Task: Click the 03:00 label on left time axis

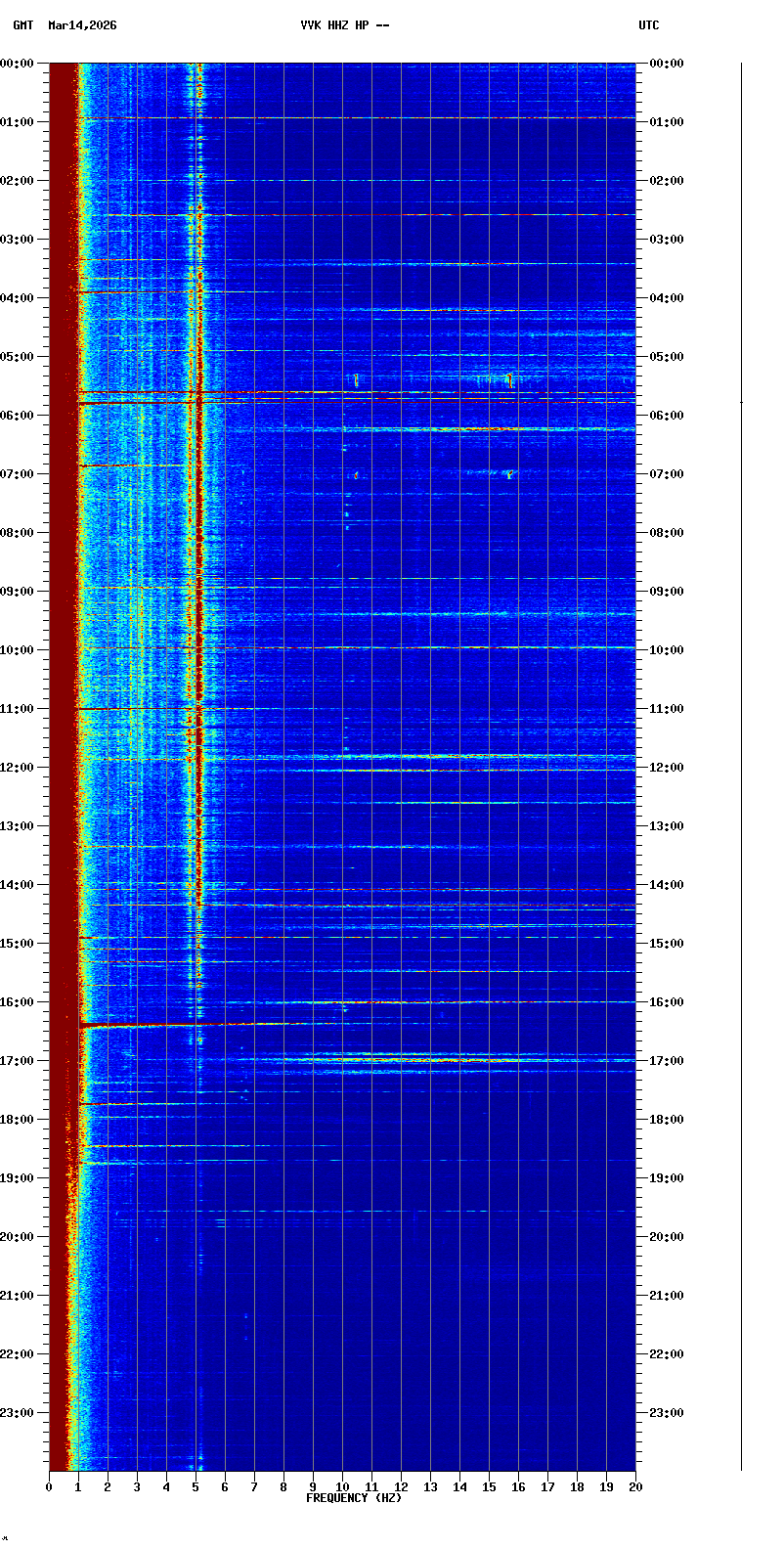Action: tap(18, 240)
